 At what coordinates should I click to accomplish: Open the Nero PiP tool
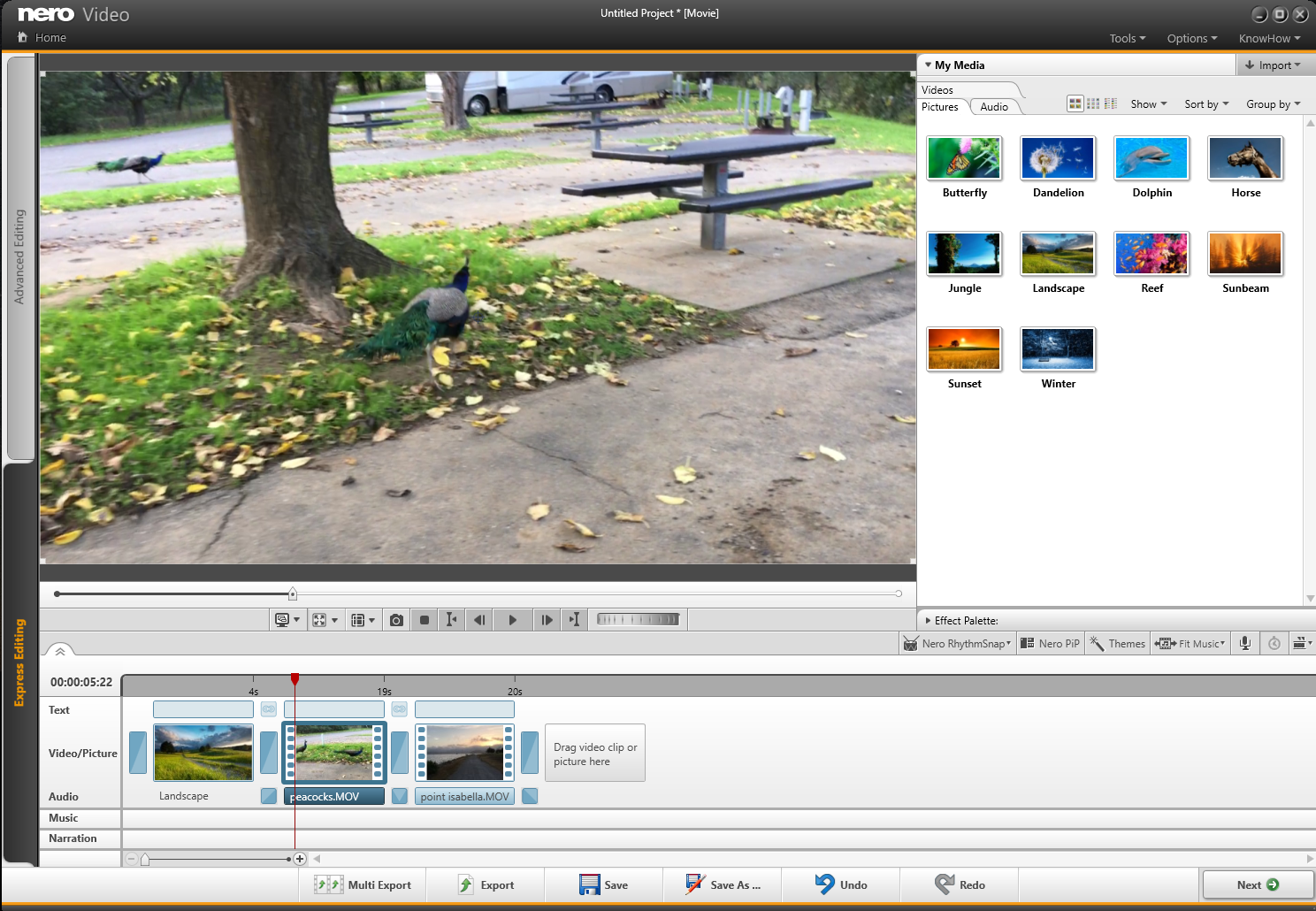(1050, 643)
